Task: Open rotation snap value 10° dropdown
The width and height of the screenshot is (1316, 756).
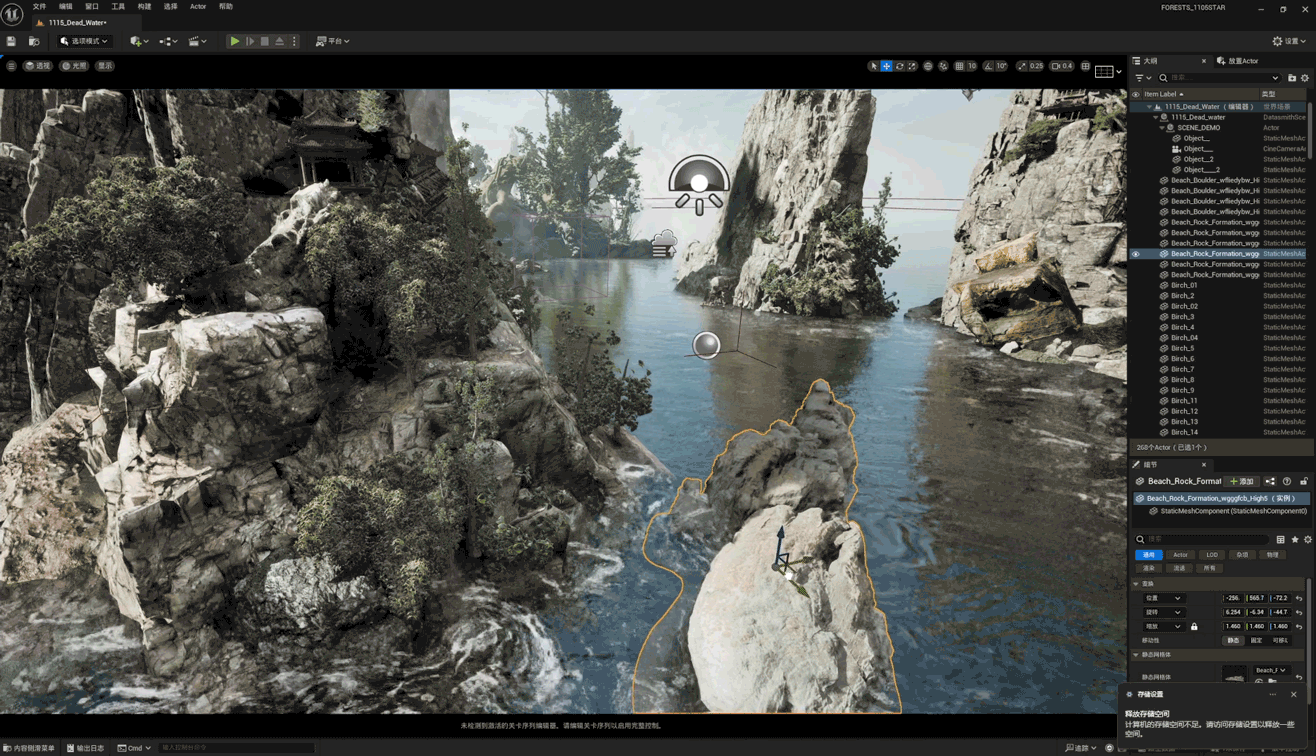Action: (x=1003, y=66)
